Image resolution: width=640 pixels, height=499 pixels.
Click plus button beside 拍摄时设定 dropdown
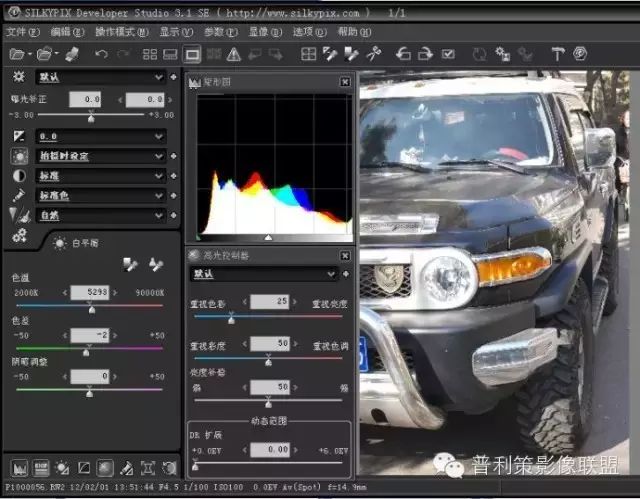(x=173, y=156)
